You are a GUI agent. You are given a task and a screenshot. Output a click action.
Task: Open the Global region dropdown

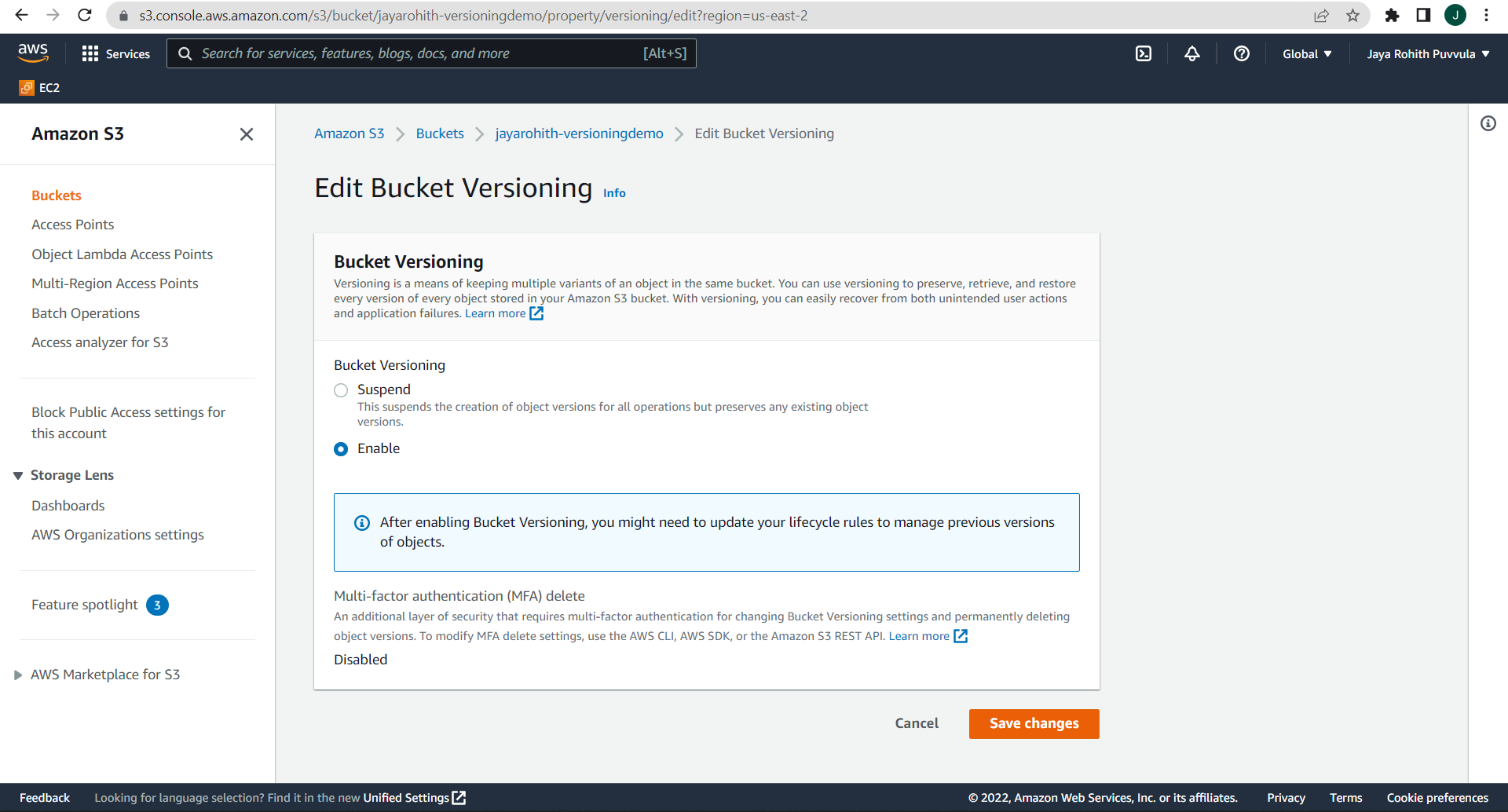pyautogui.click(x=1305, y=53)
